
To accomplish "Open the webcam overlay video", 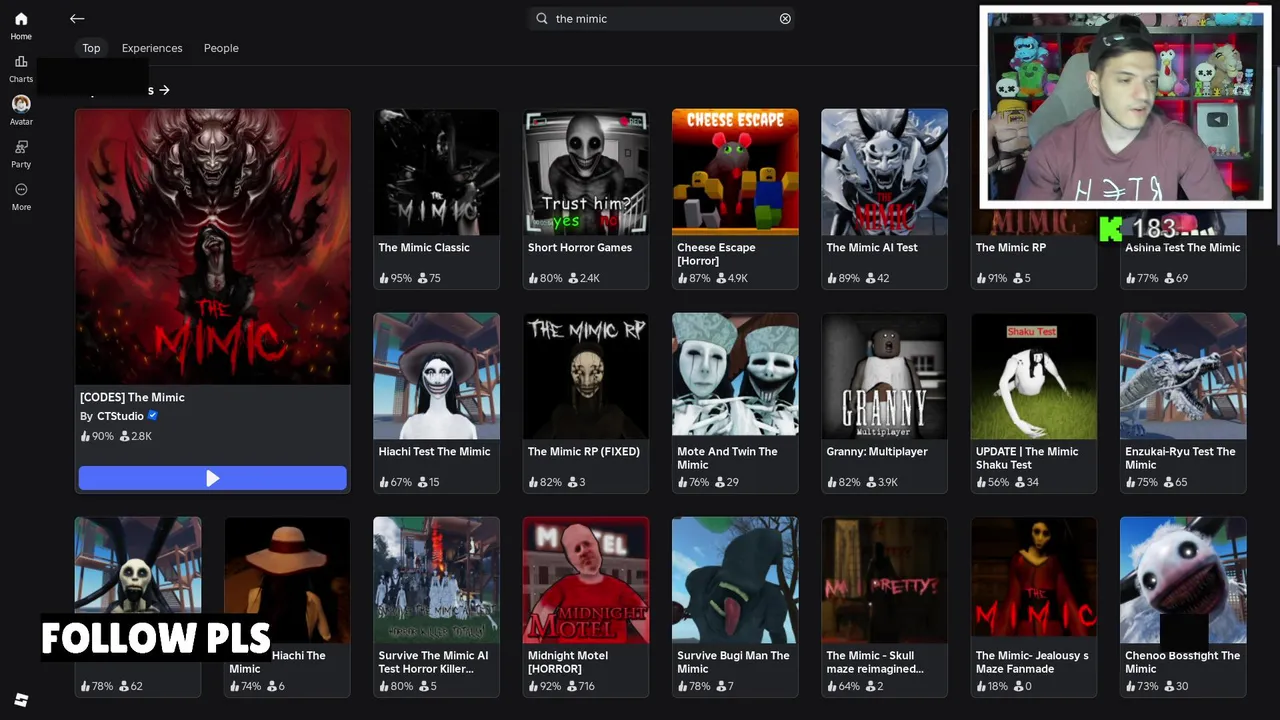I will (1125, 107).
